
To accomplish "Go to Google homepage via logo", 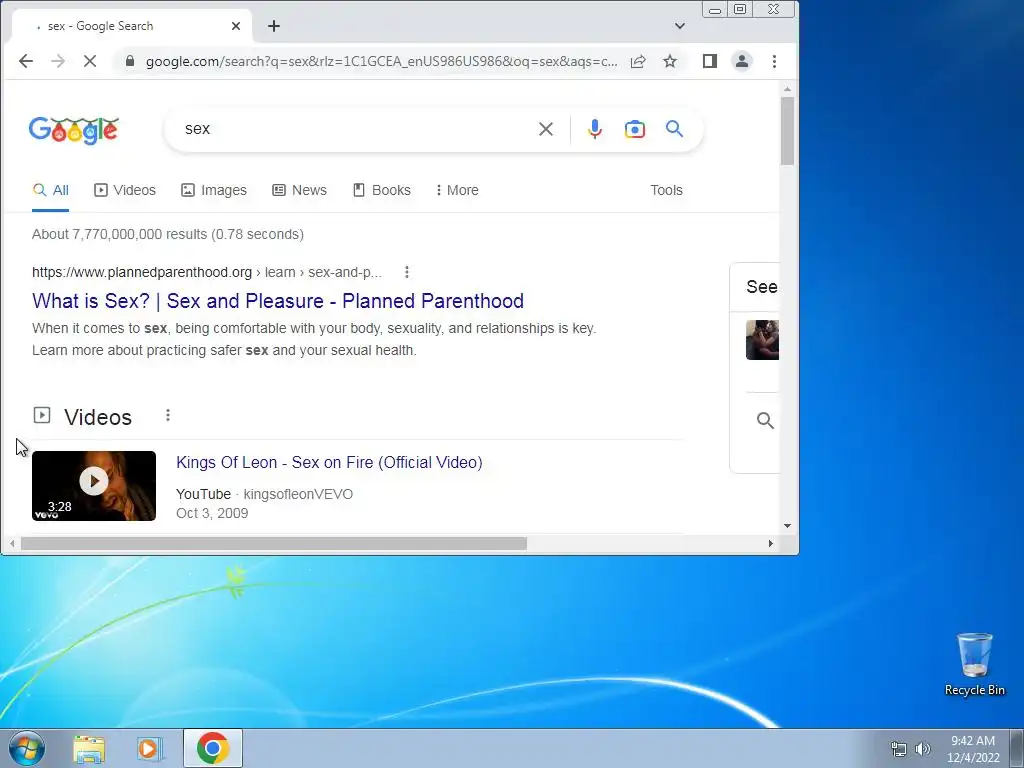I will 74,130.
